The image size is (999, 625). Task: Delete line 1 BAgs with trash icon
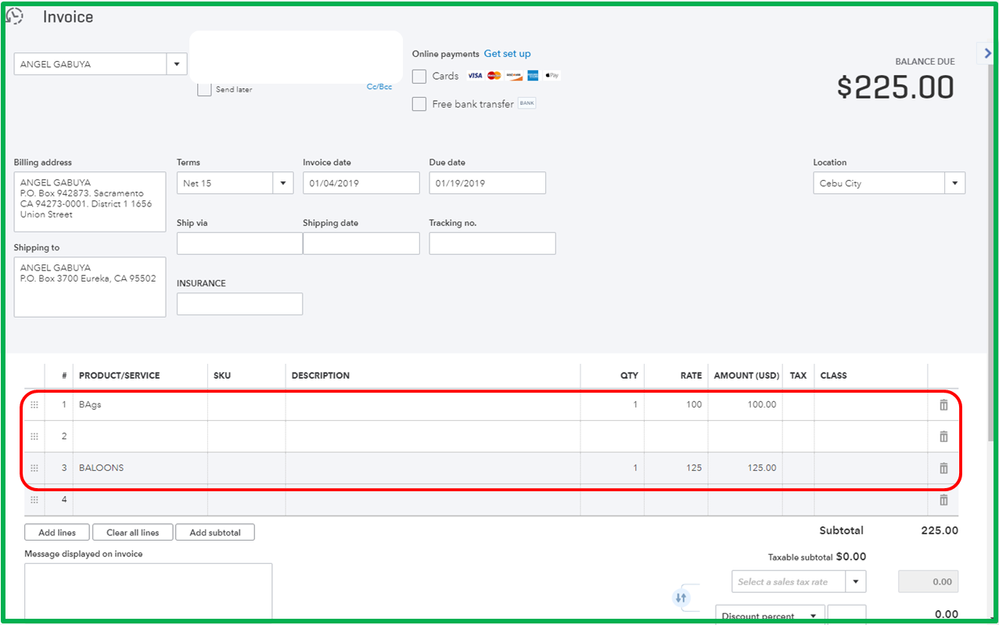[x=944, y=405]
